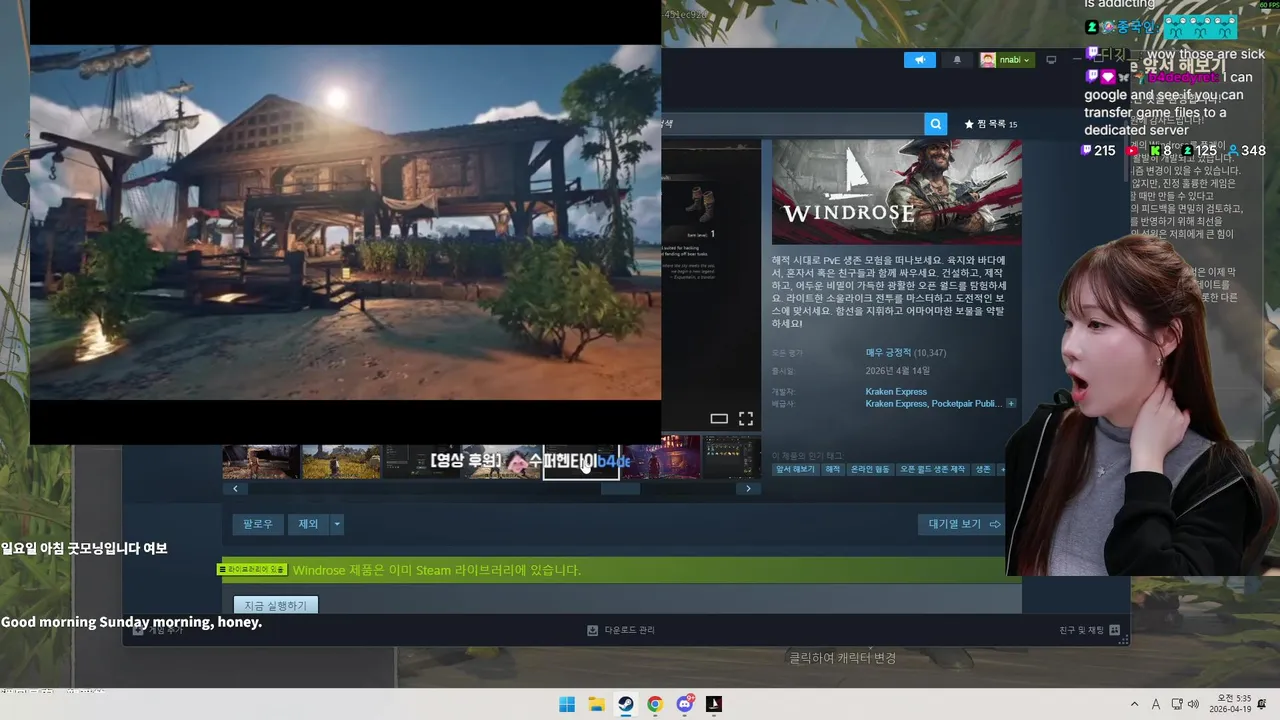Open Friends & Chat (친구 및 채팅)
The width and height of the screenshot is (1280, 720).
tap(1089, 630)
